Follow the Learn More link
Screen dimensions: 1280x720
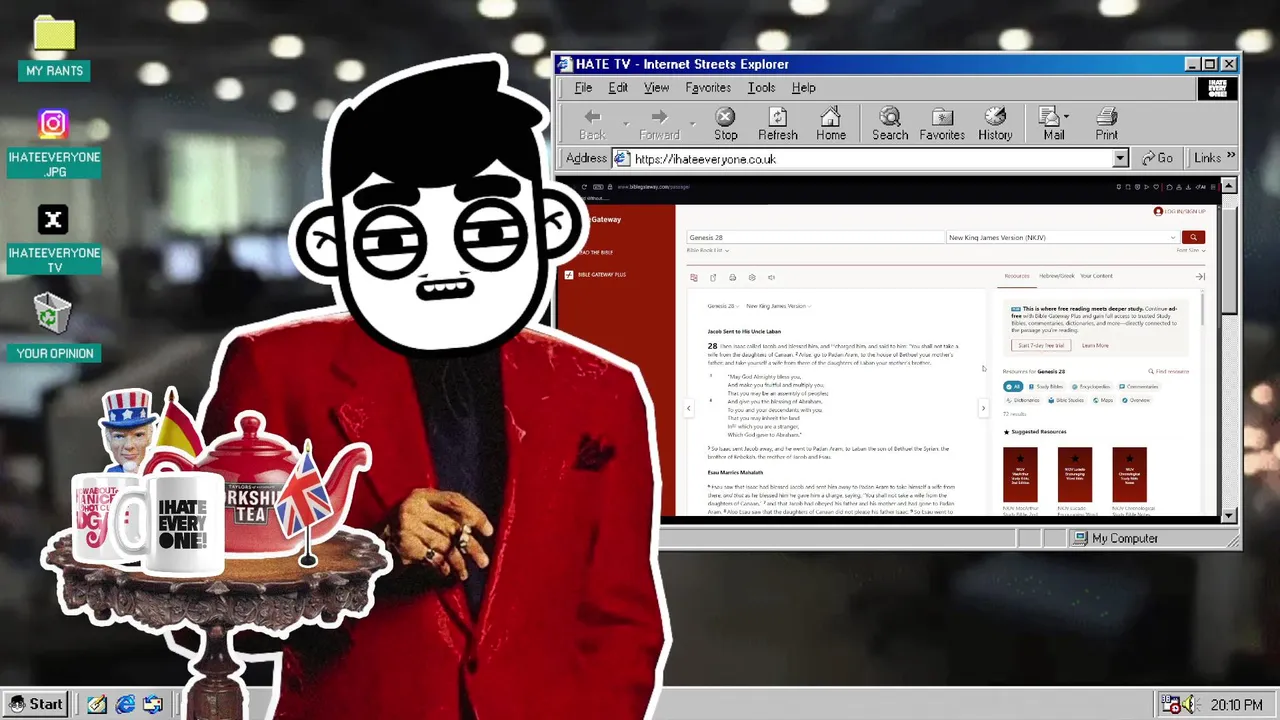[x=1095, y=345]
